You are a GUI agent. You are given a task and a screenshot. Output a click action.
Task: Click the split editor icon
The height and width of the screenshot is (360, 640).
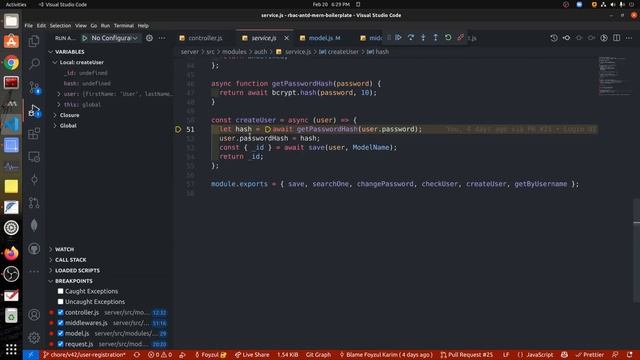click(616, 38)
